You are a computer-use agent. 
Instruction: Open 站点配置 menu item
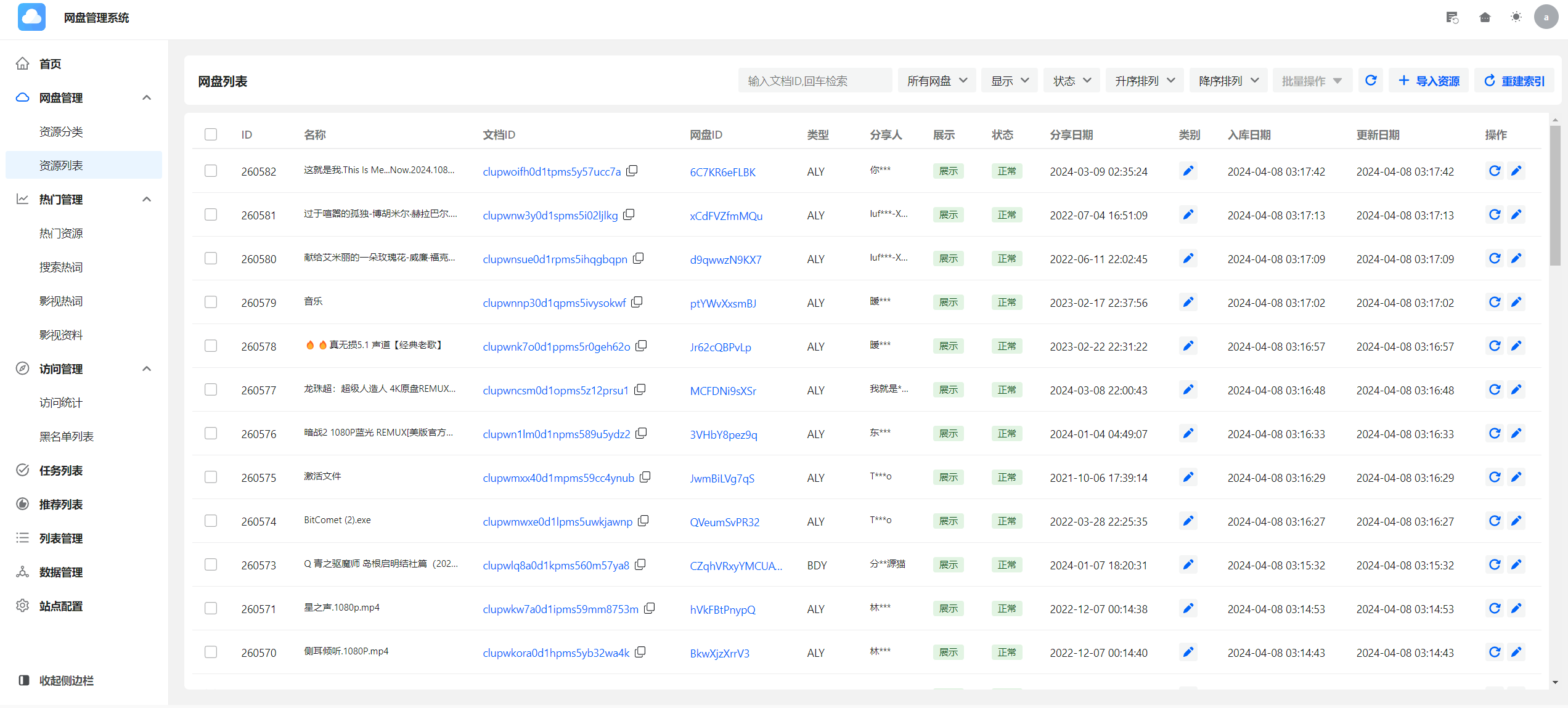(84, 606)
